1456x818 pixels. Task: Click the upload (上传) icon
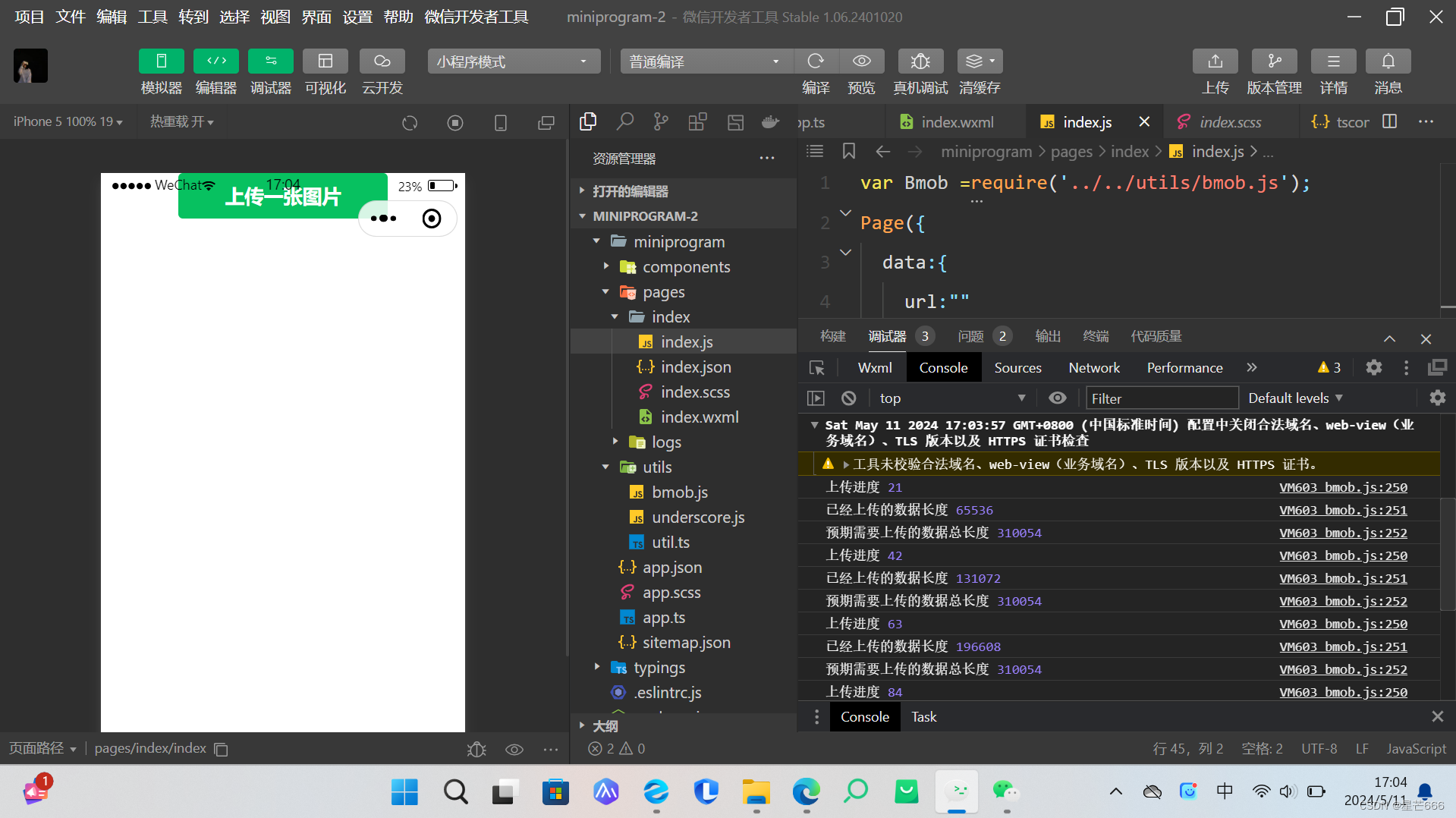coord(1215,61)
